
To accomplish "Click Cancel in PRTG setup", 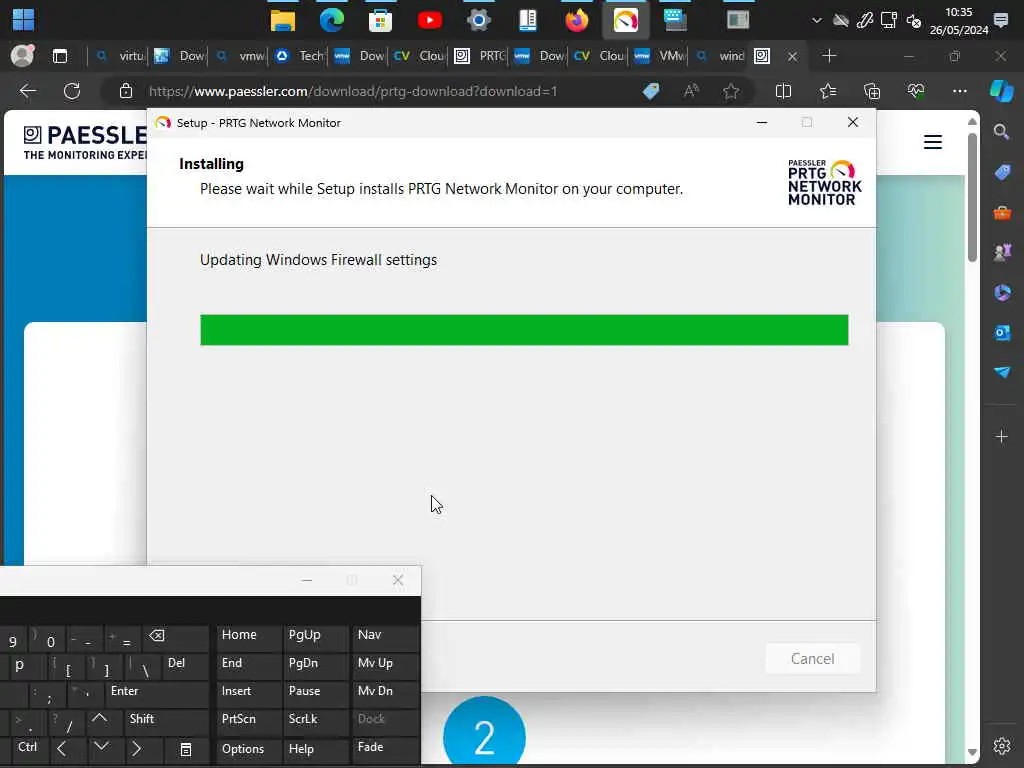I will pyautogui.click(x=812, y=658).
